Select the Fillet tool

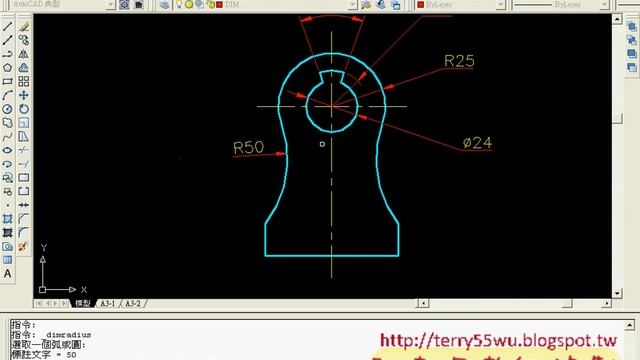pyautogui.click(x=24, y=233)
